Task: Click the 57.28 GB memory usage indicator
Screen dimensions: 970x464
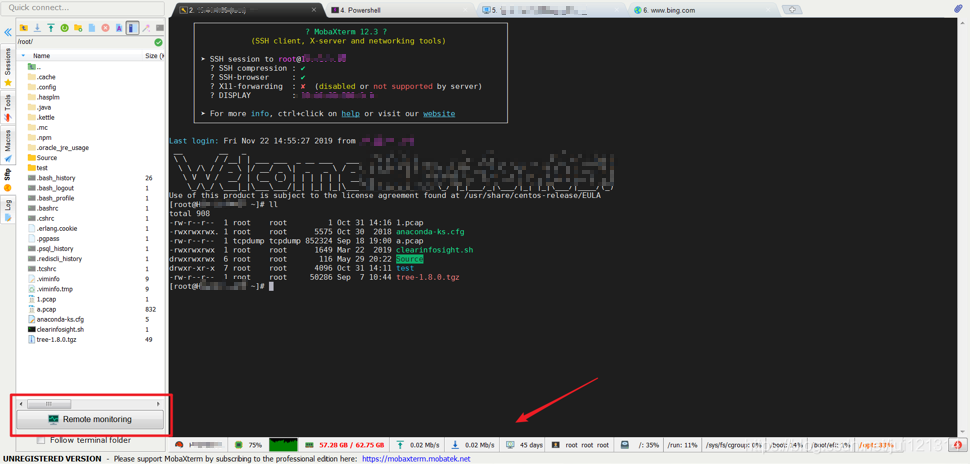Action: pyautogui.click(x=345, y=445)
